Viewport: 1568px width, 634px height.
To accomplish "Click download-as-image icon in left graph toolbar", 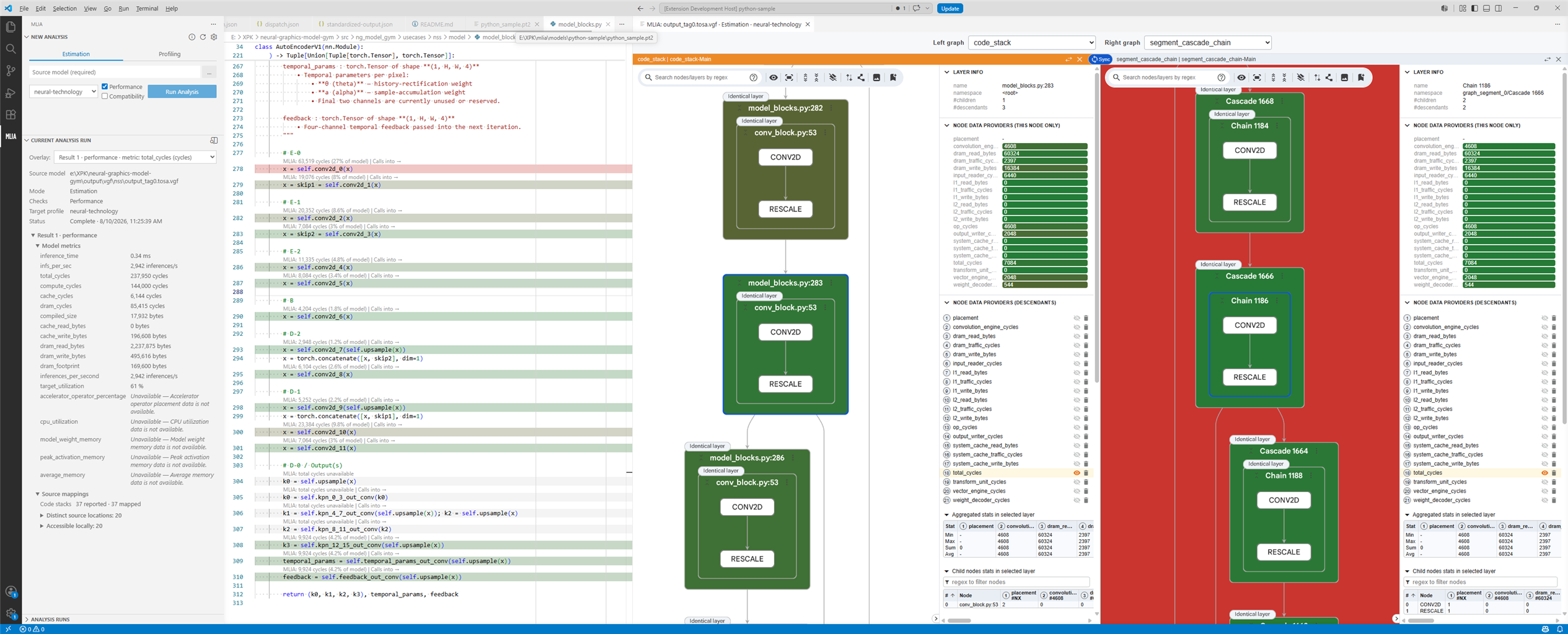I will coord(876,77).
